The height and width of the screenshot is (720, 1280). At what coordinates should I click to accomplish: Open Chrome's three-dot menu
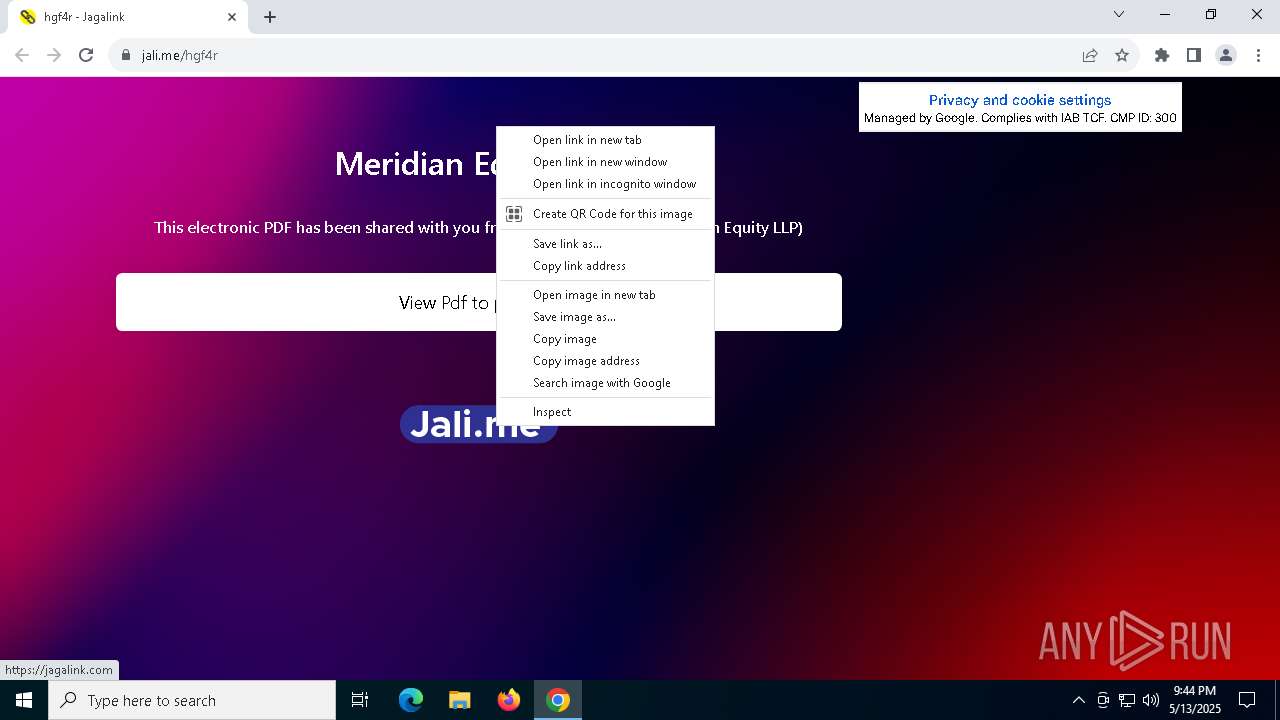1258,55
